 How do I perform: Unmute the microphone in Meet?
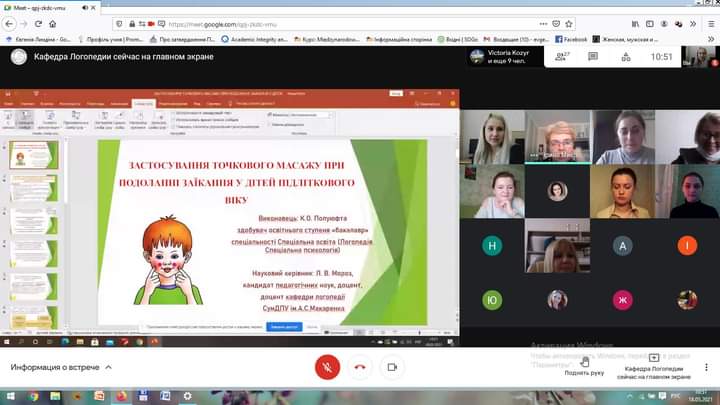(x=327, y=367)
